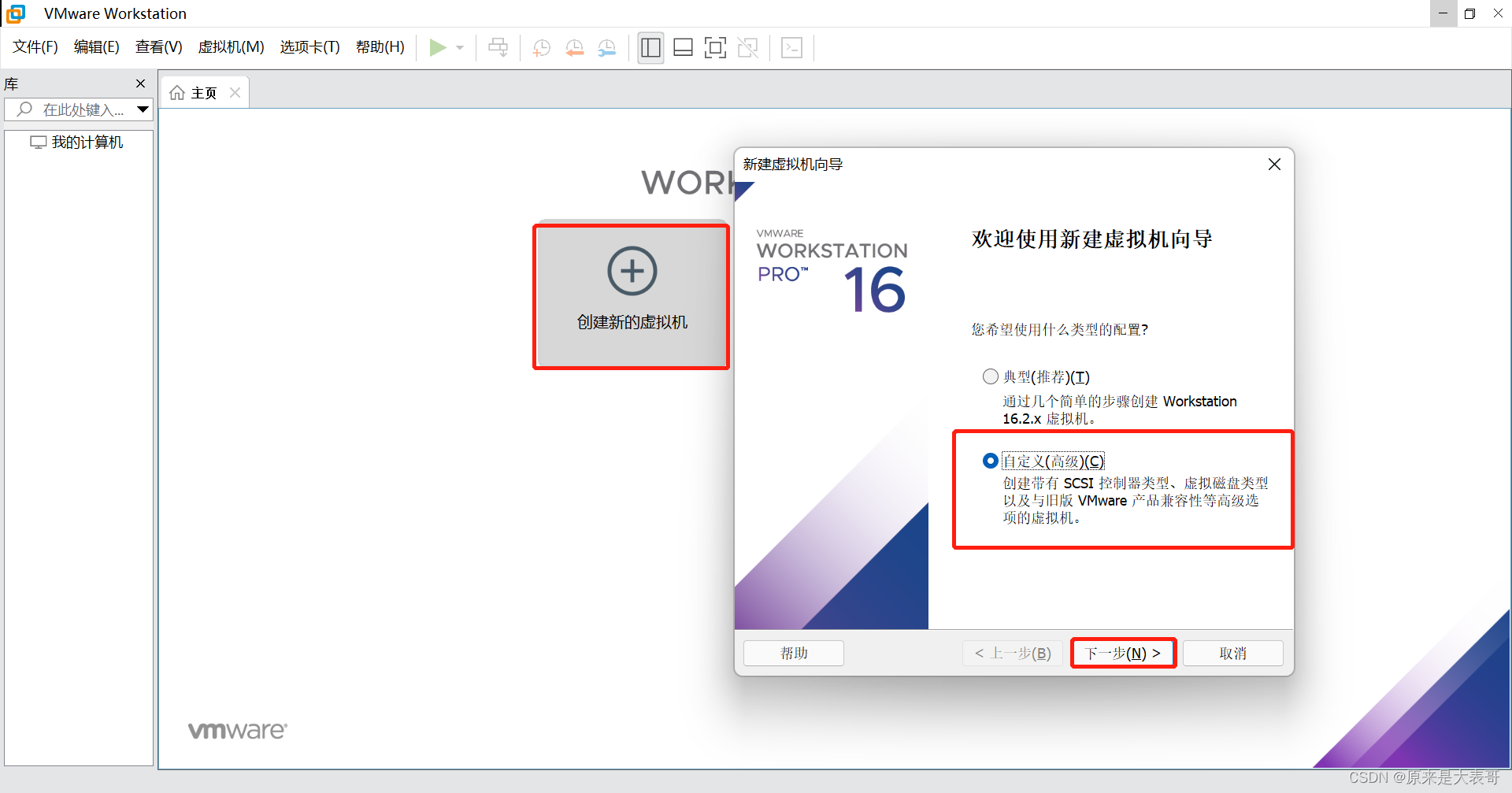Open the 选项卡(T) menu
1512x793 pixels.
point(310,47)
